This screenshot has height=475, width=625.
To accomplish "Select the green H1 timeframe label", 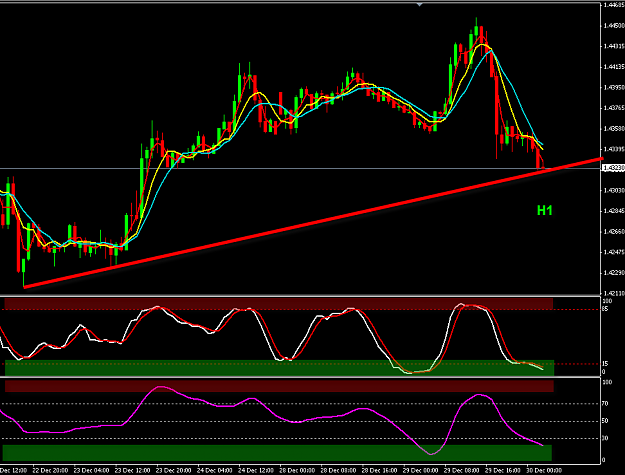I will (544, 210).
